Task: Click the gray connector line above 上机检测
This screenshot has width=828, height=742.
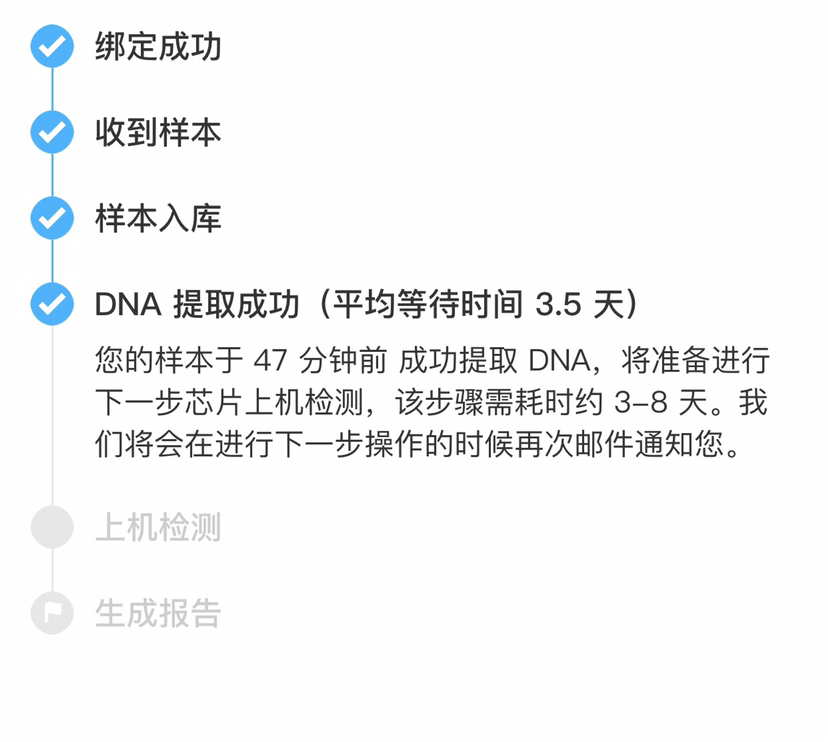Action: tap(52, 415)
